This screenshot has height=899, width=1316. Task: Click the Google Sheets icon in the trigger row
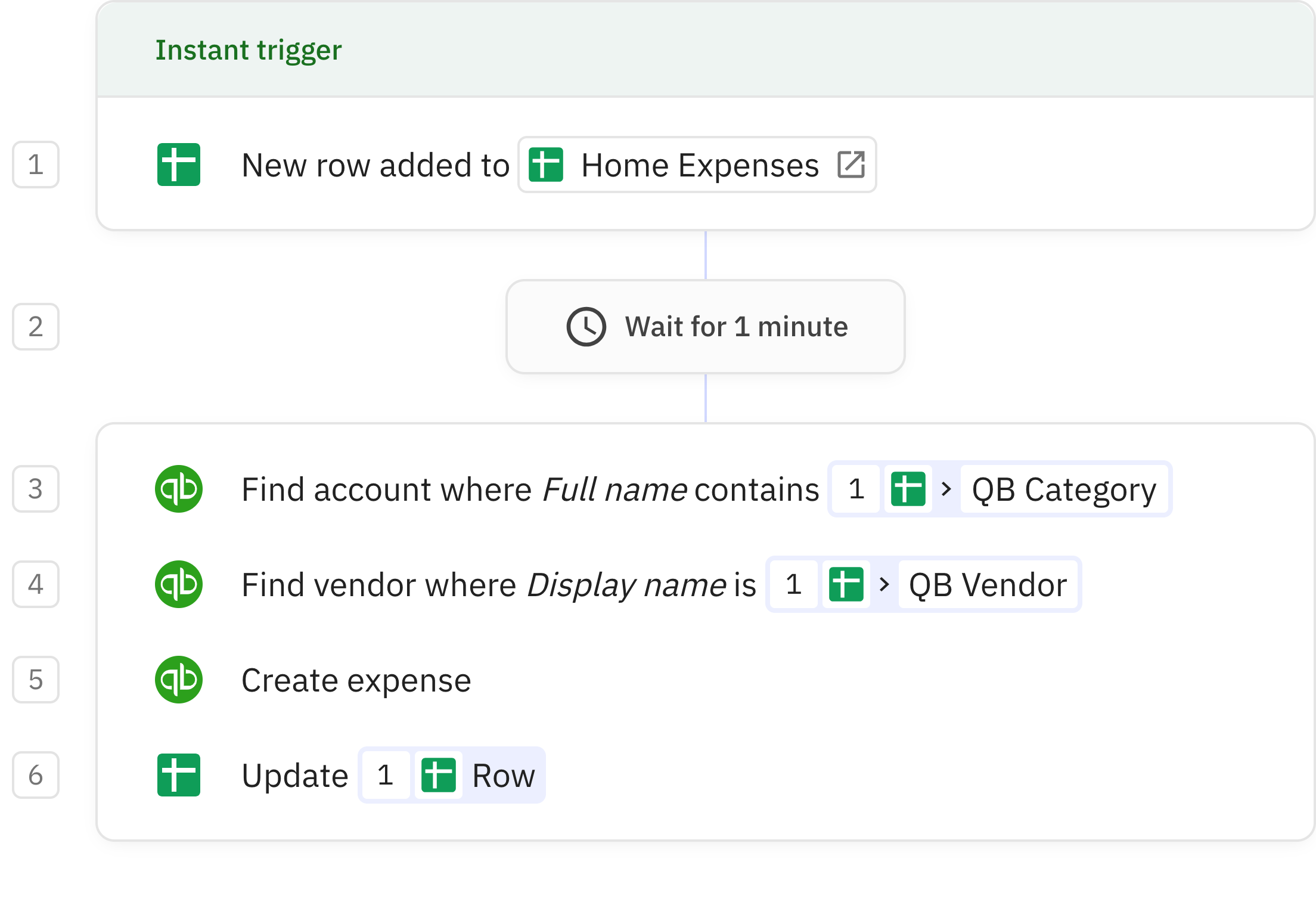[178, 165]
